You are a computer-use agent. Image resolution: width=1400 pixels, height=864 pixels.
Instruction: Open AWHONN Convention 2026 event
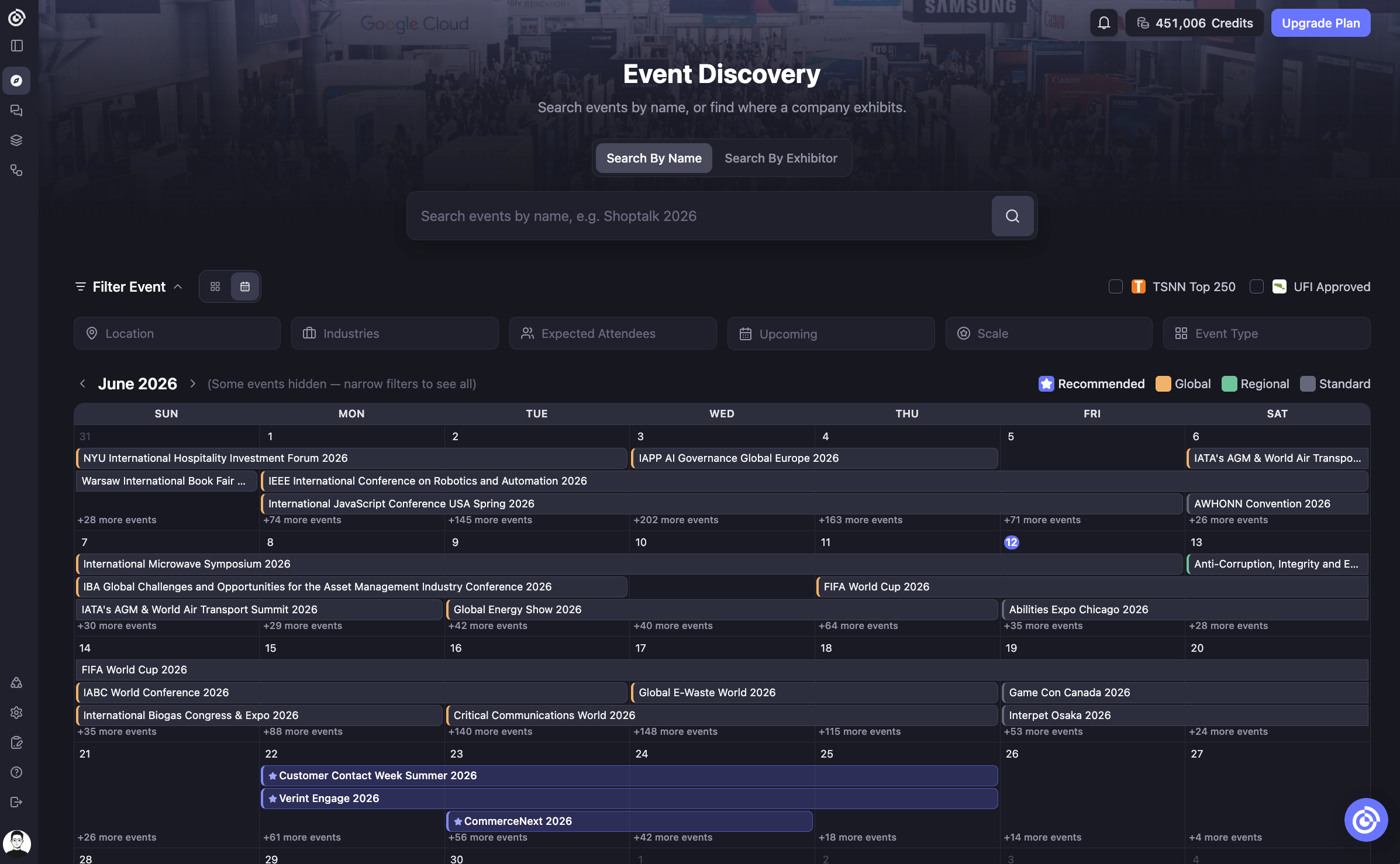click(1277, 504)
